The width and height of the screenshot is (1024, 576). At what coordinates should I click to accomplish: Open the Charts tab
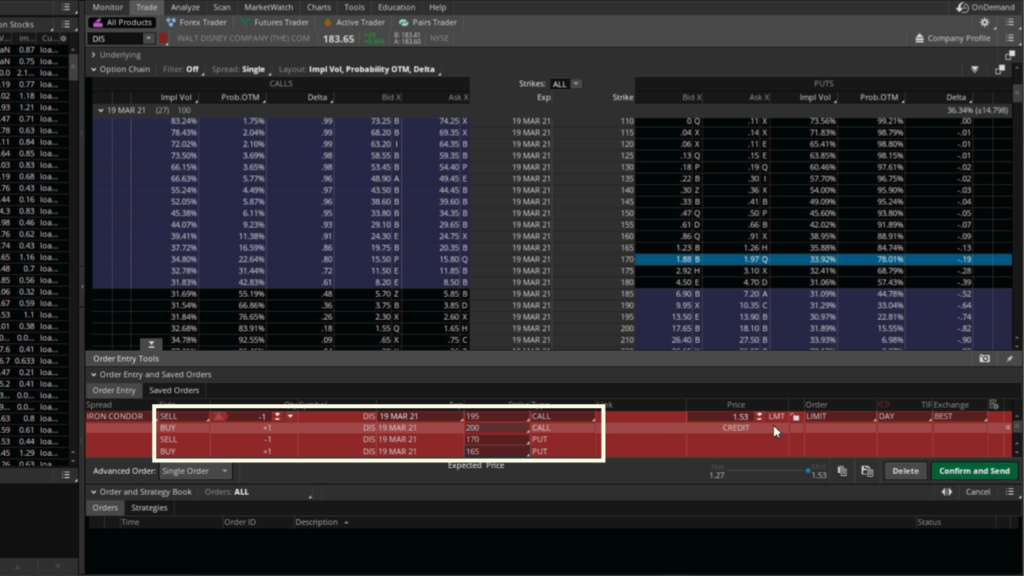(x=319, y=7)
